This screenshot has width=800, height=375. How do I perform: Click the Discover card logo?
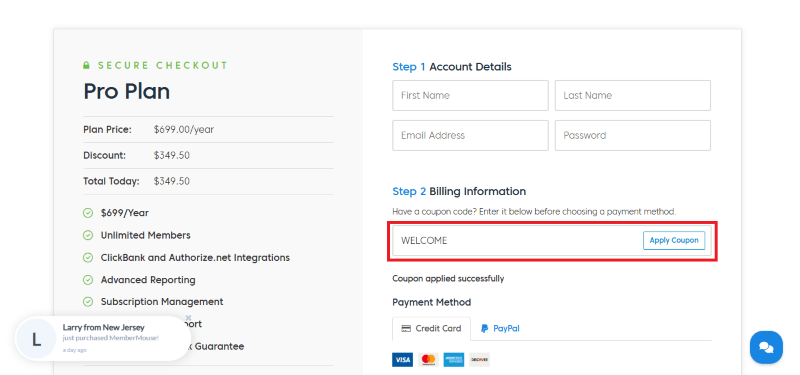[479, 360]
